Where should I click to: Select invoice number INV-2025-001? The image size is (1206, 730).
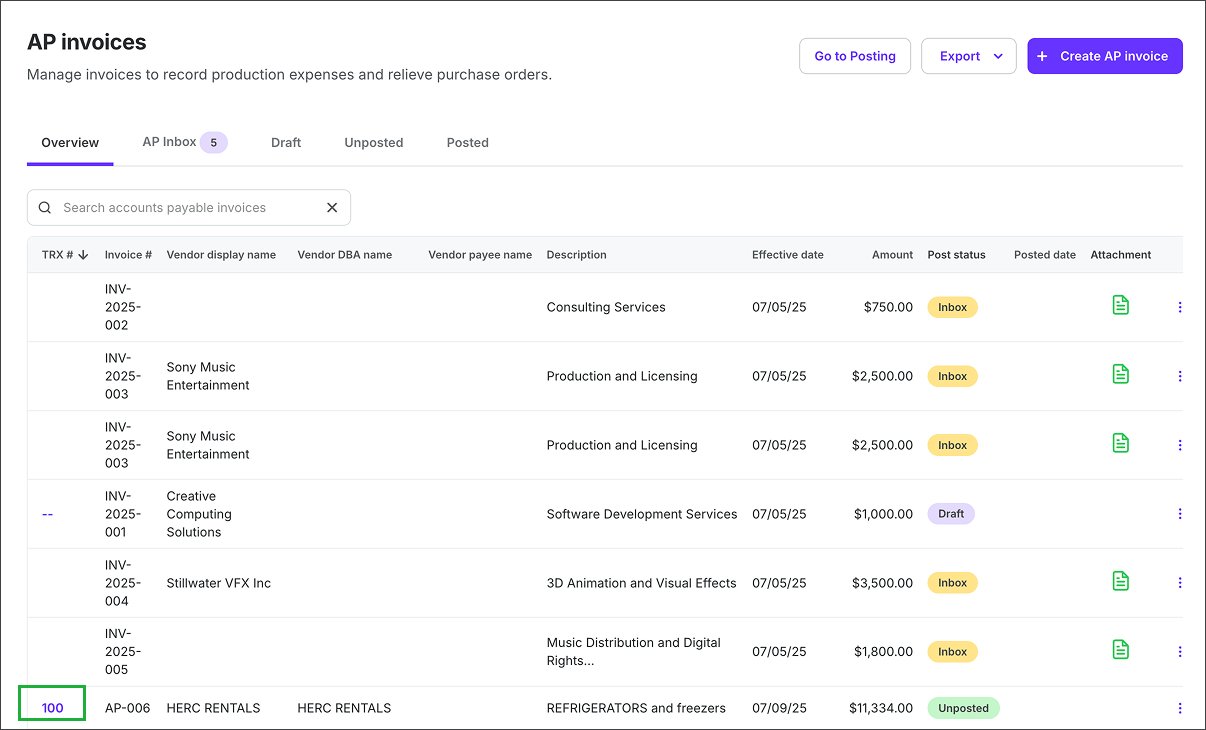tap(124, 514)
